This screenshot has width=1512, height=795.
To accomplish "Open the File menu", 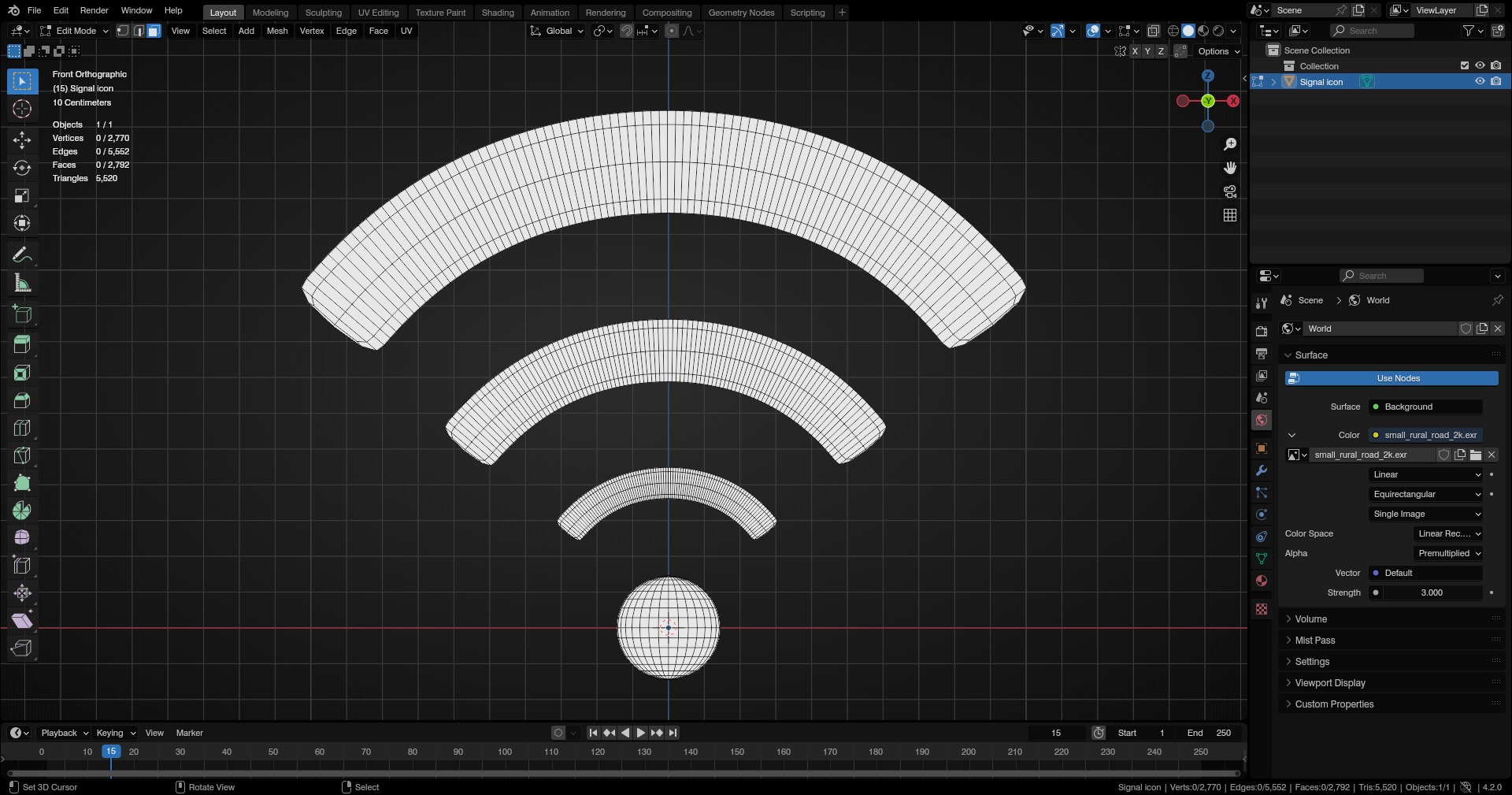I will point(34,10).
